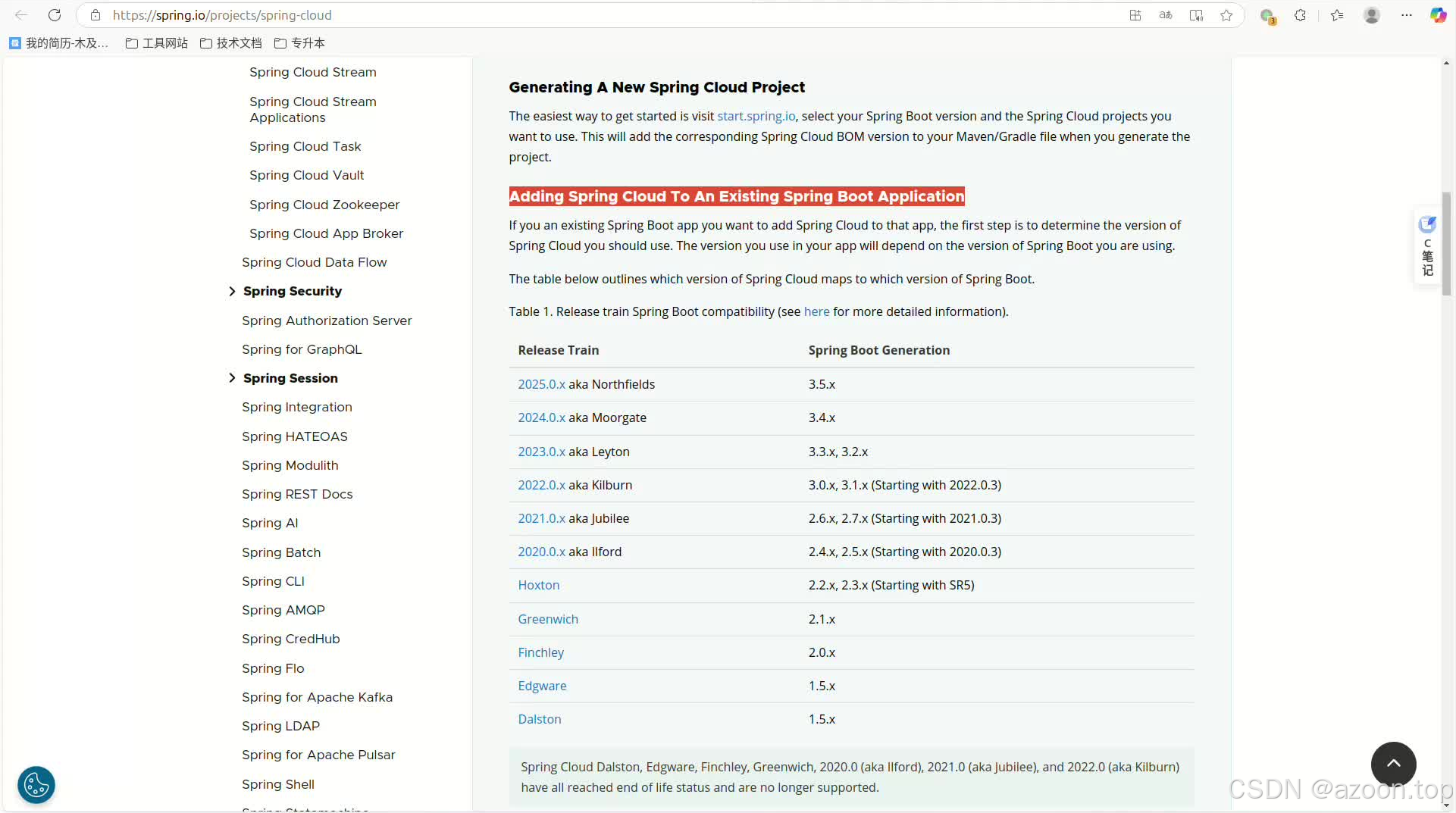Open Spring Modulith sidebar item

tap(290, 465)
